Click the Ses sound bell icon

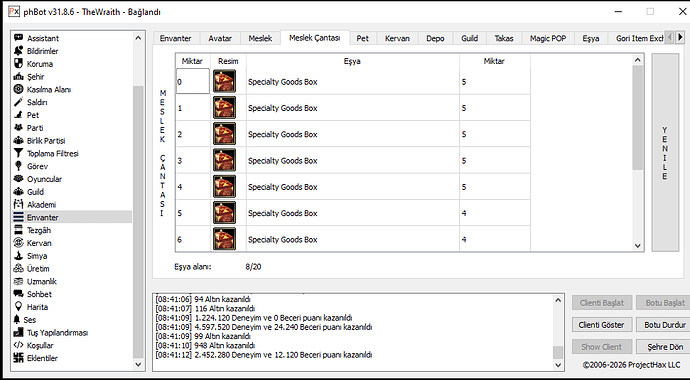(17, 319)
